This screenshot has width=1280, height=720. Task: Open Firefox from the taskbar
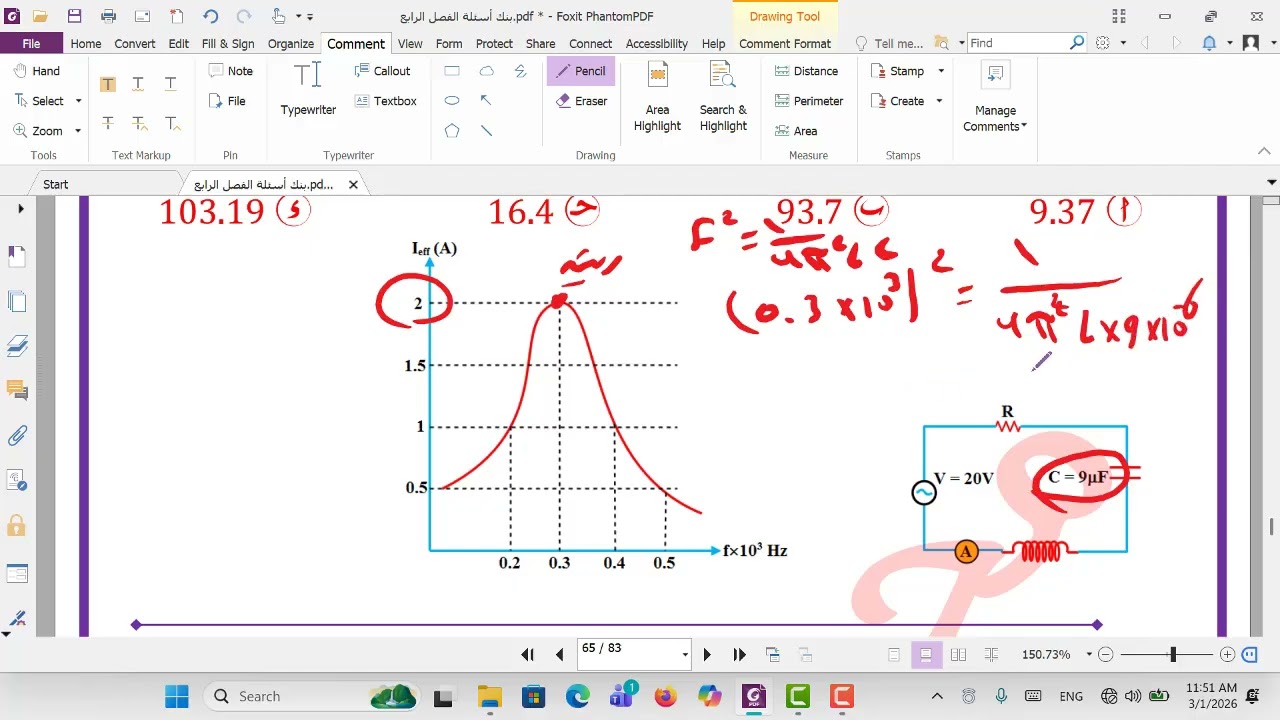point(665,696)
